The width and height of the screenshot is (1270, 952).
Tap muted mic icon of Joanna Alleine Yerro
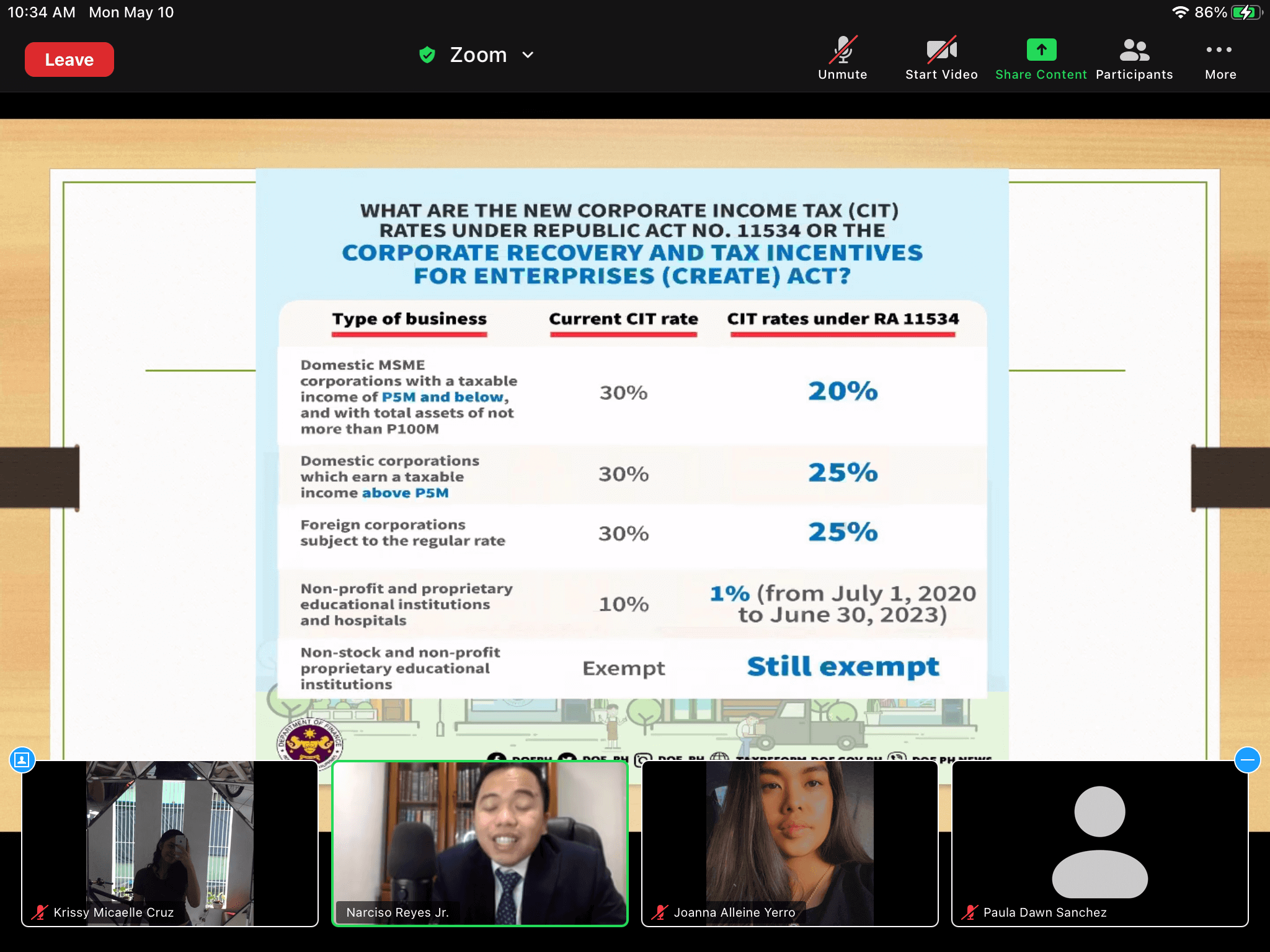tap(660, 912)
